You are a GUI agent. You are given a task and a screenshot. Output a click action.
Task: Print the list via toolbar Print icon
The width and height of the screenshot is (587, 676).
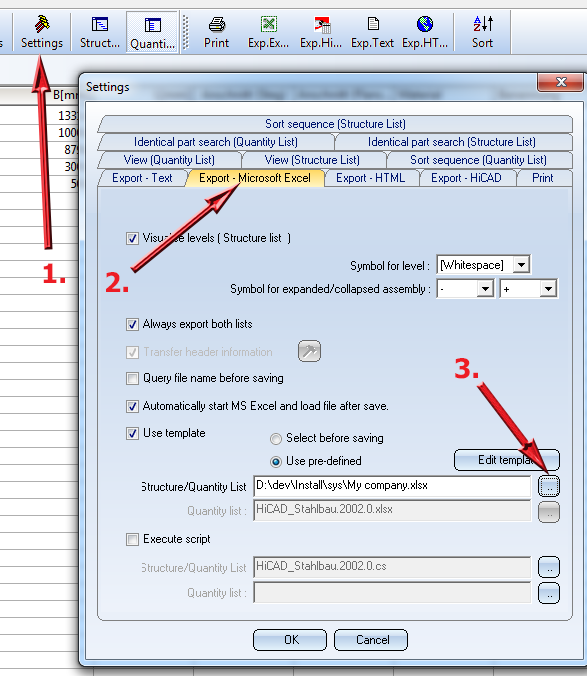216,32
